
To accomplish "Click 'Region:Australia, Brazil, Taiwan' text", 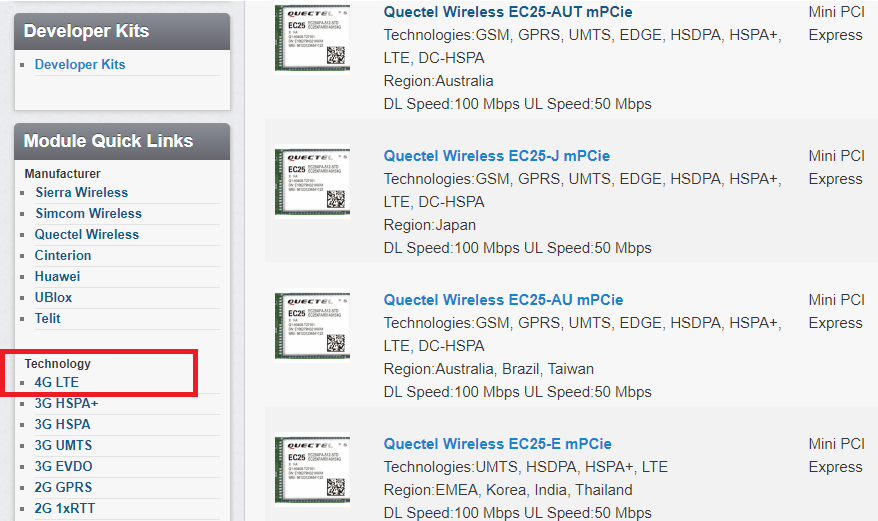I will point(489,369).
